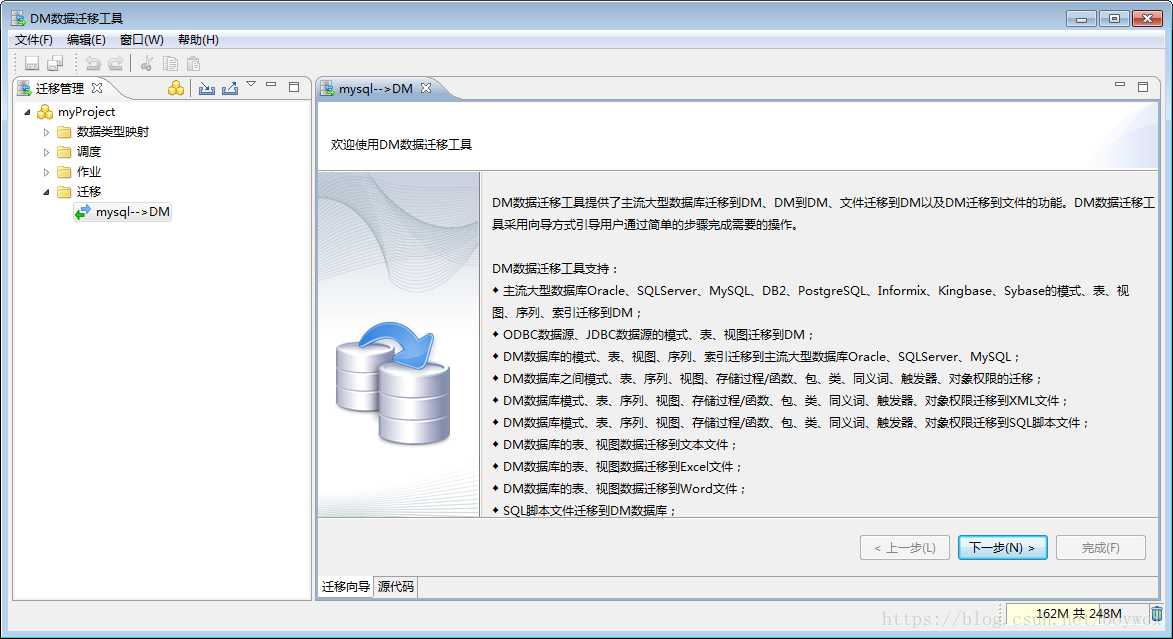Viewport: 1173px width, 639px height.
Task: Click the import icon in 迁移管理 panel
Action: point(206,88)
